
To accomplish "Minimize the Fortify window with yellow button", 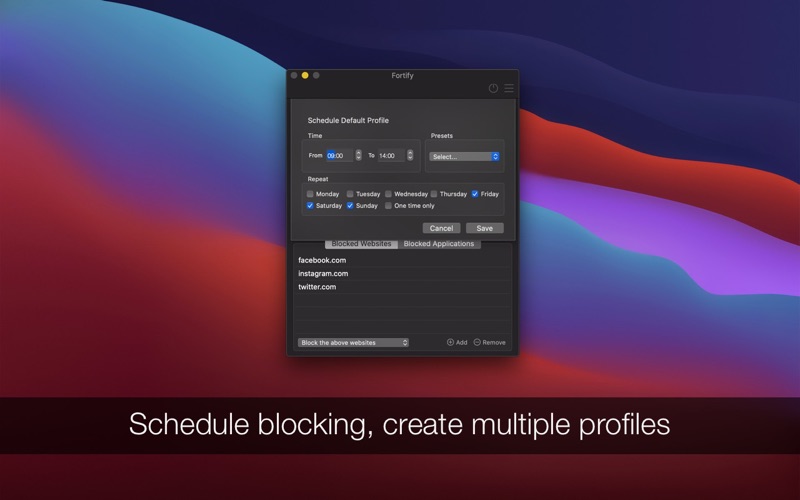I will (305, 75).
